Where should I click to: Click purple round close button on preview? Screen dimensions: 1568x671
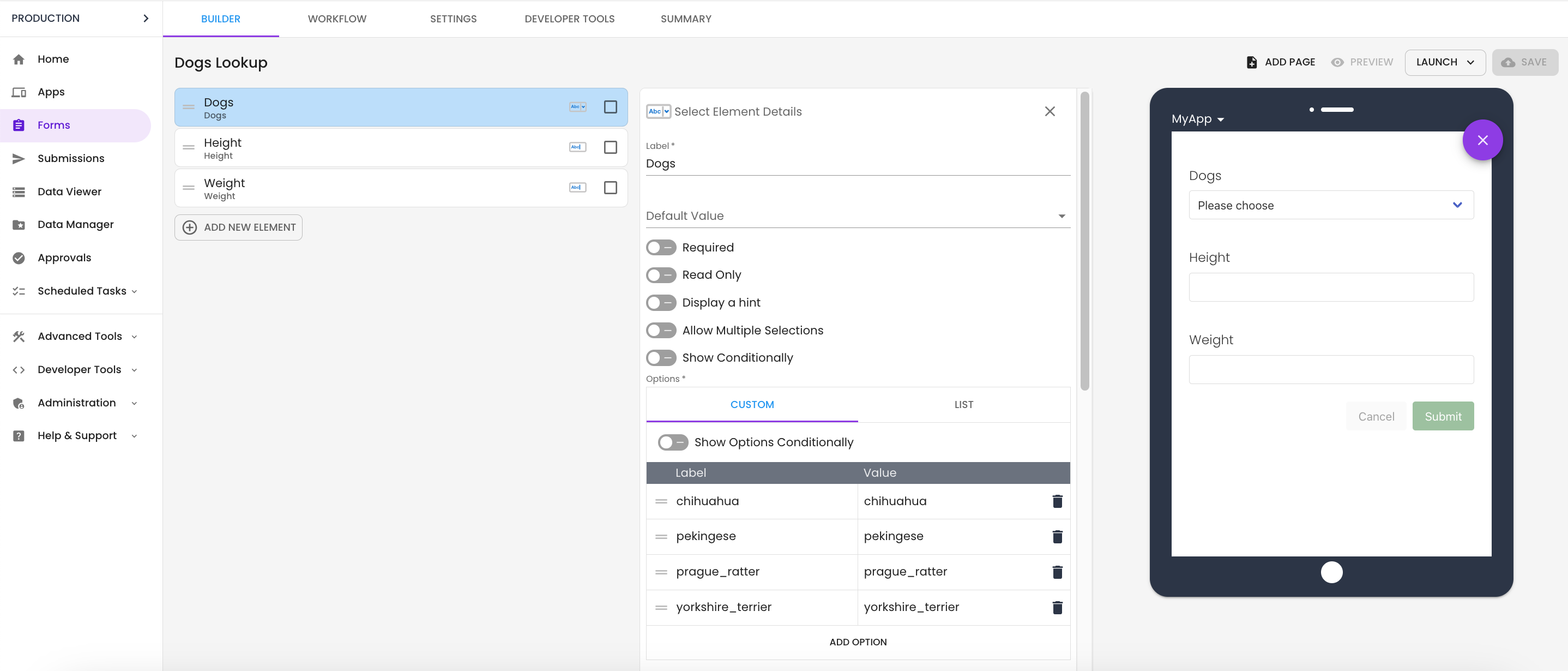[x=1482, y=140]
